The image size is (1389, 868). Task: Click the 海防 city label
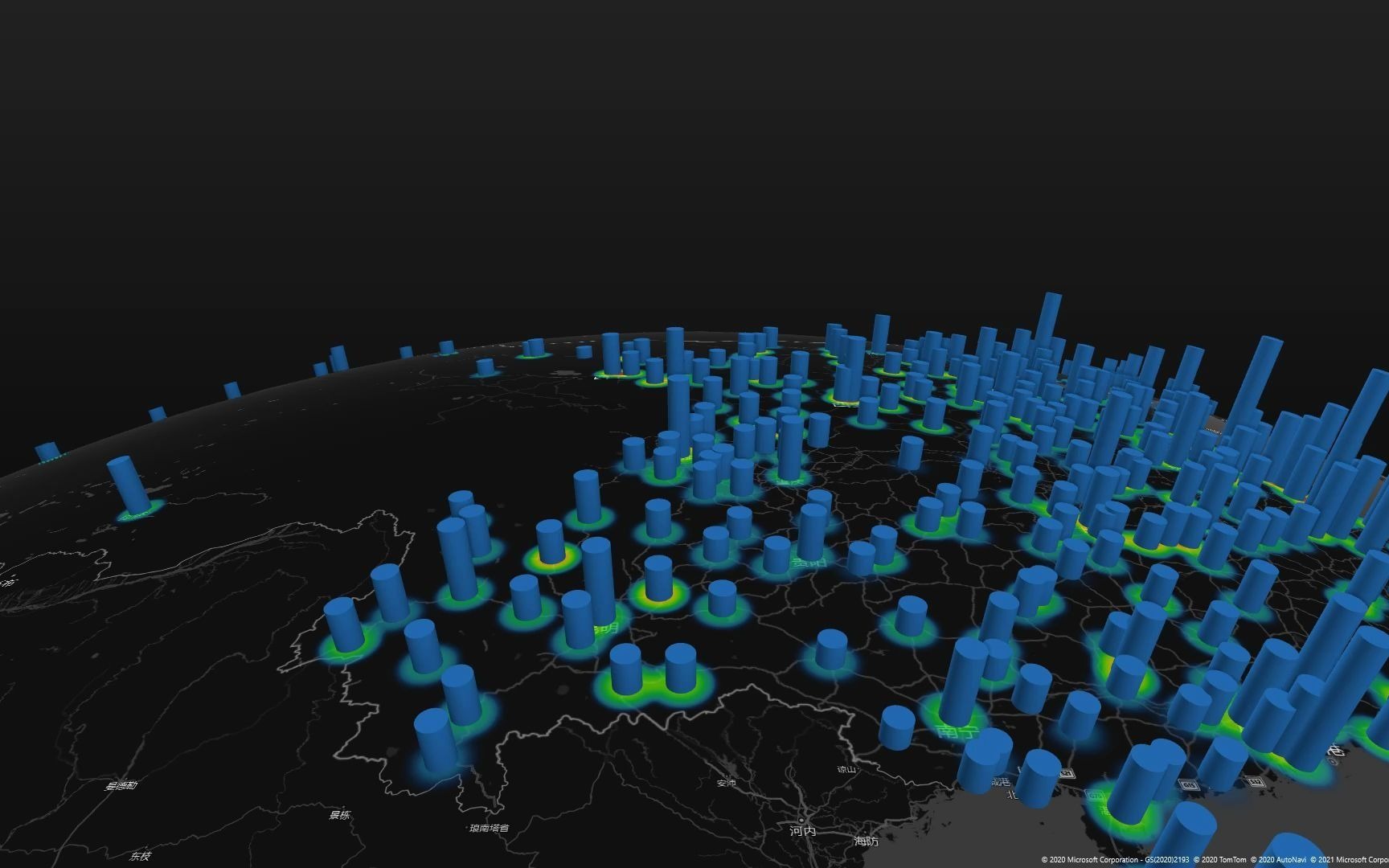[x=867, y=841]
